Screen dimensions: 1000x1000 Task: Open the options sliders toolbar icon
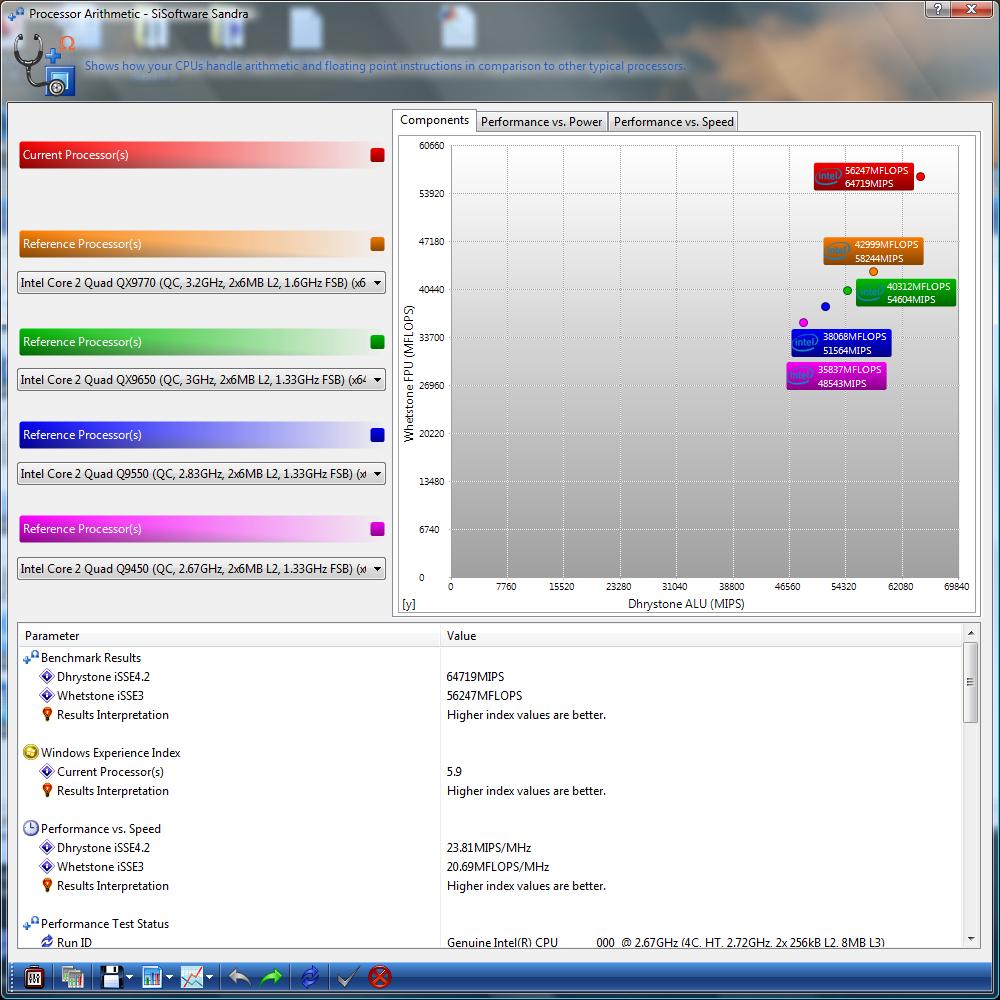point(34,976)
